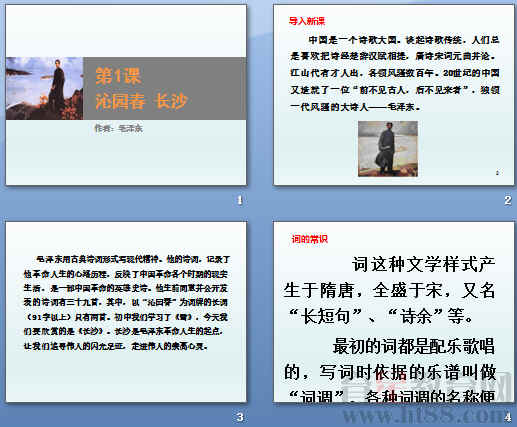The height and width of the screenshot is (427, 517).
Task: Click the red heading 词的常识
Action: (310, 239)
